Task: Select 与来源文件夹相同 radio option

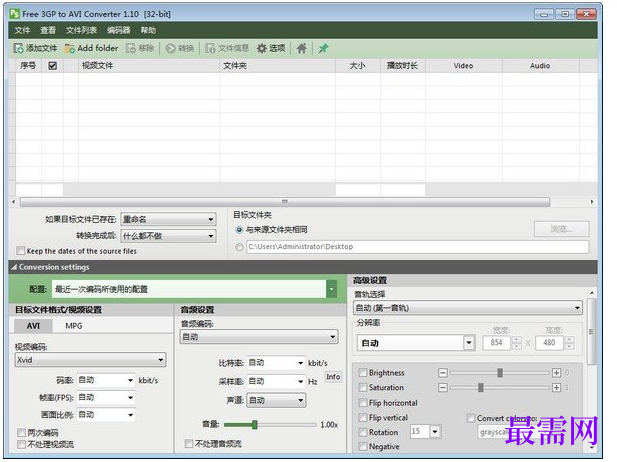Action: coord(239,230)
